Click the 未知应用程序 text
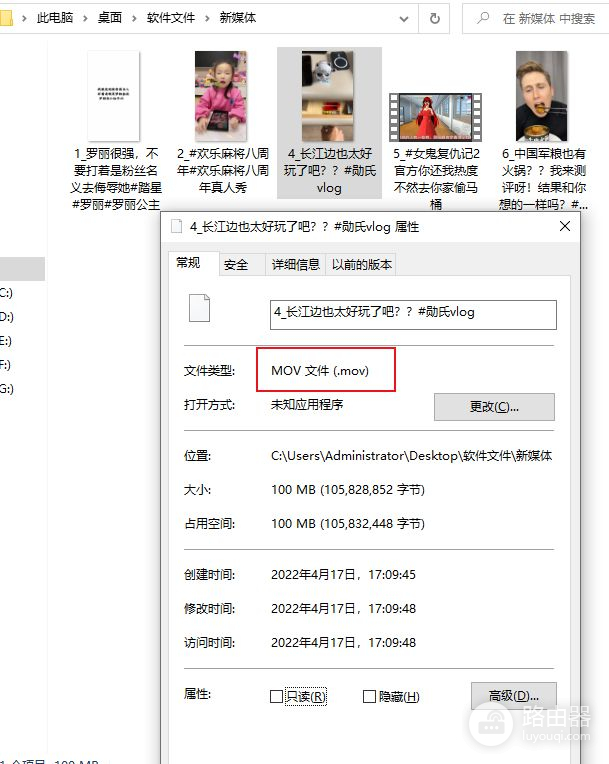This screenshot has width=609, height=764. [307, 405]
